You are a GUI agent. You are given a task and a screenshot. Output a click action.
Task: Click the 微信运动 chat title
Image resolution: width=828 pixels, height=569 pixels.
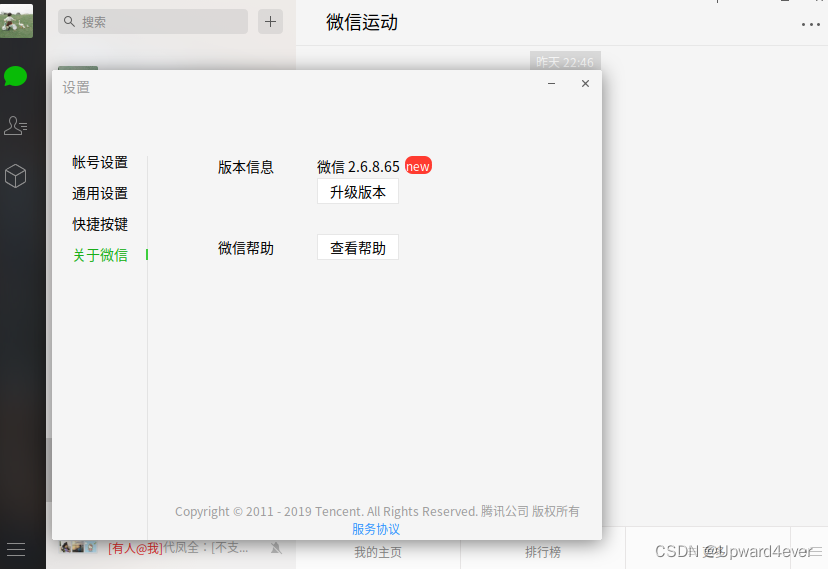pyautogui.click(x=362, y=22)
